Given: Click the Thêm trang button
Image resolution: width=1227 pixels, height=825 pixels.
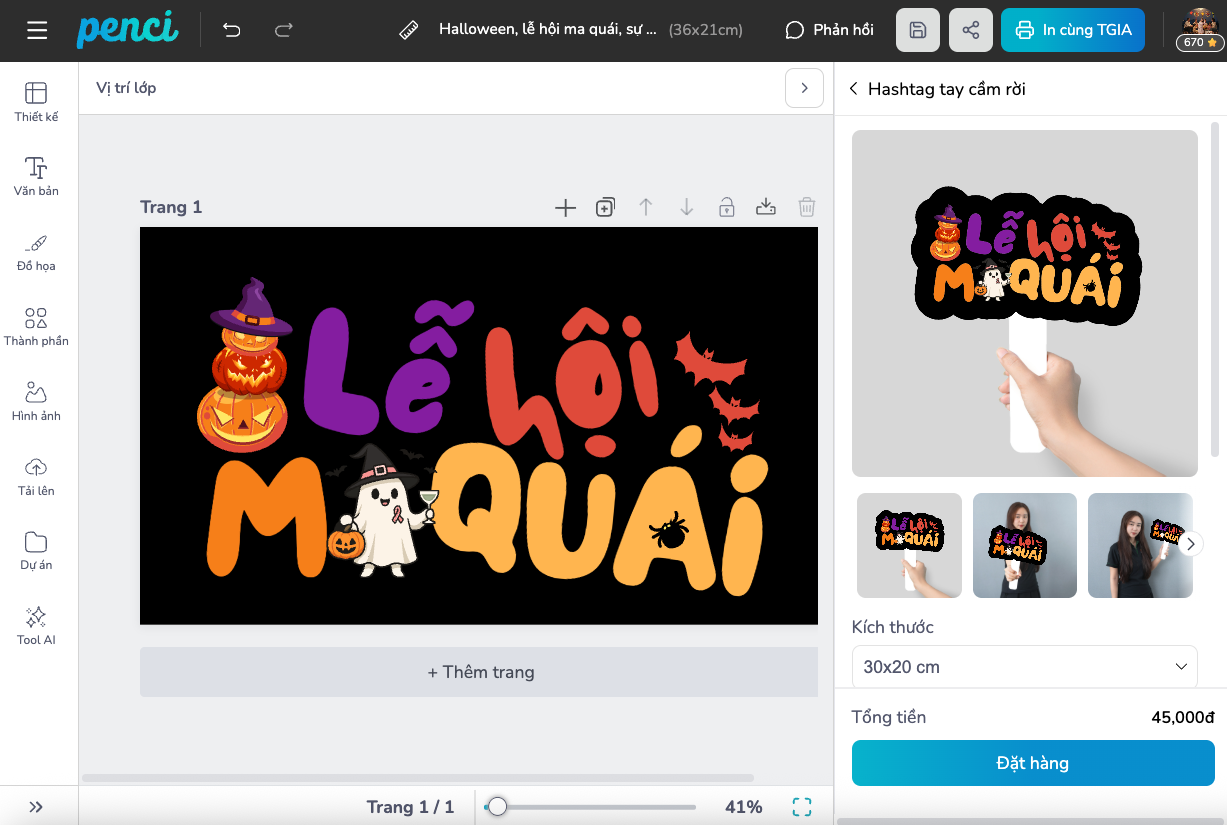Looking at the screenshot, I should (479, 672).
